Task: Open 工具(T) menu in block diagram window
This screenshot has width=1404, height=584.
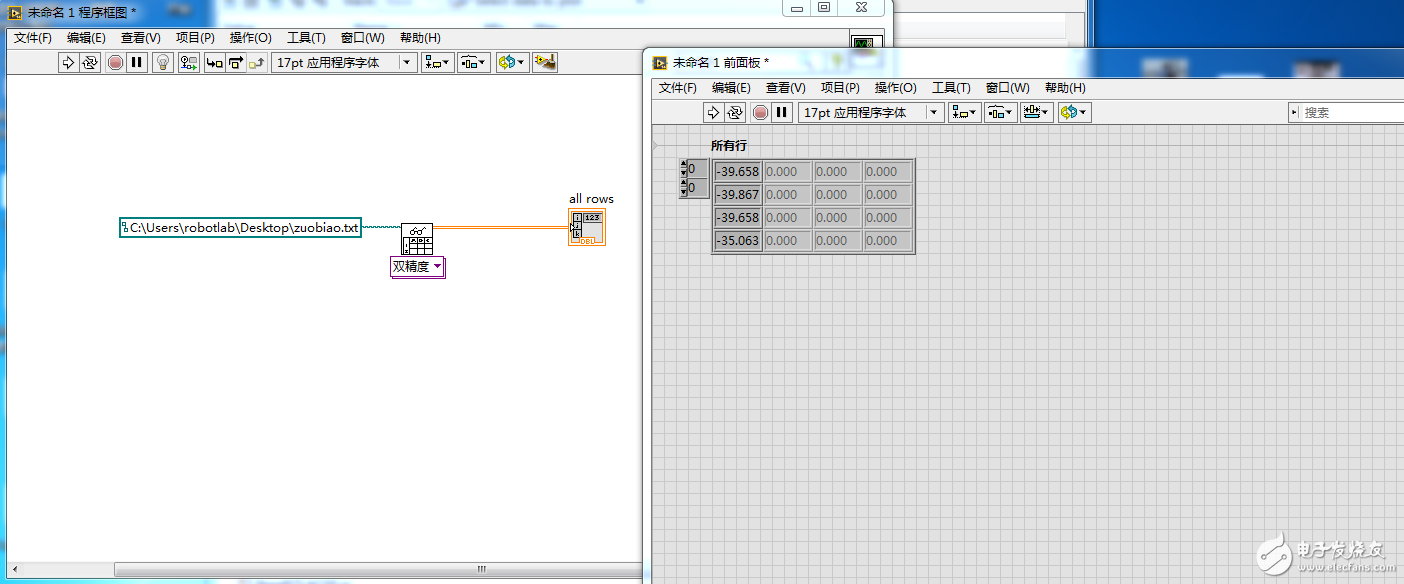Action: point(306,38)
